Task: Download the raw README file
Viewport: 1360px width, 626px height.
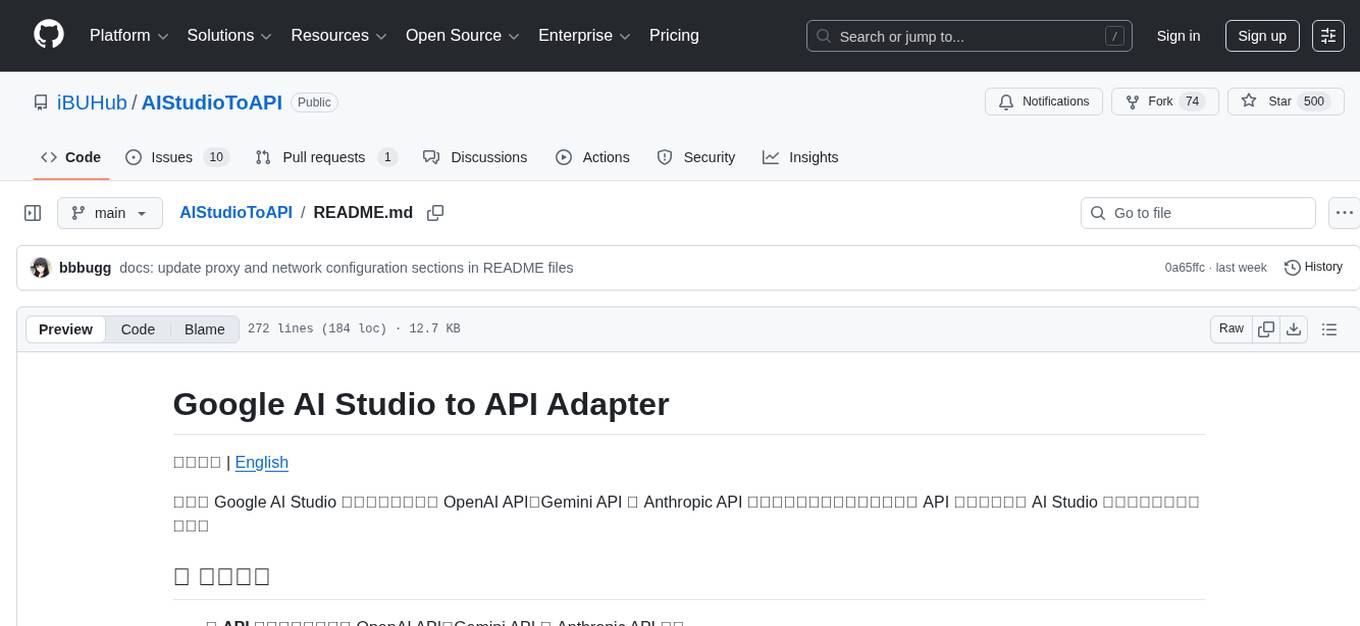Action: point(1294,328)
